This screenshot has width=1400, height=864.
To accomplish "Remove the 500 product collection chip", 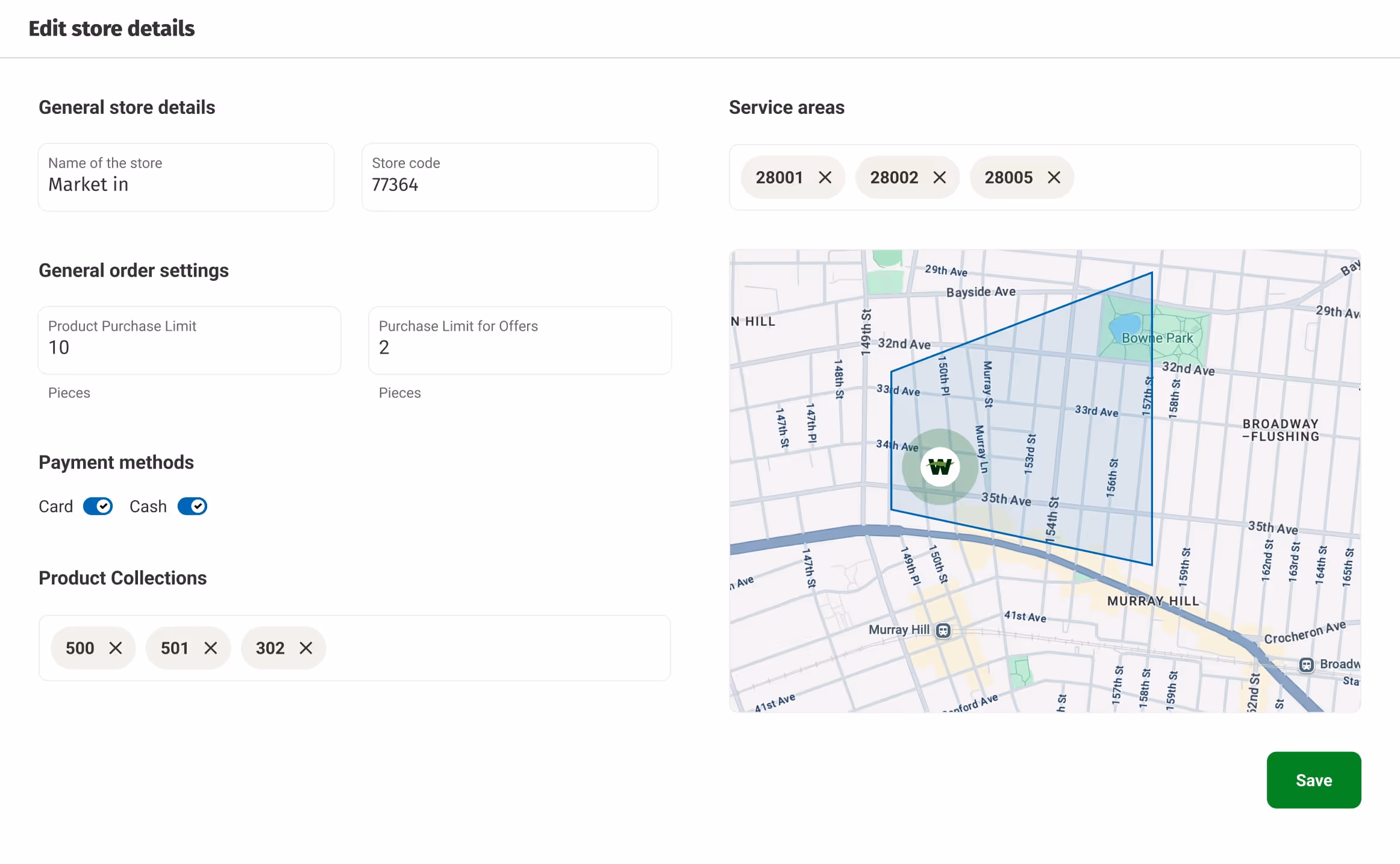I will [116, 648].
